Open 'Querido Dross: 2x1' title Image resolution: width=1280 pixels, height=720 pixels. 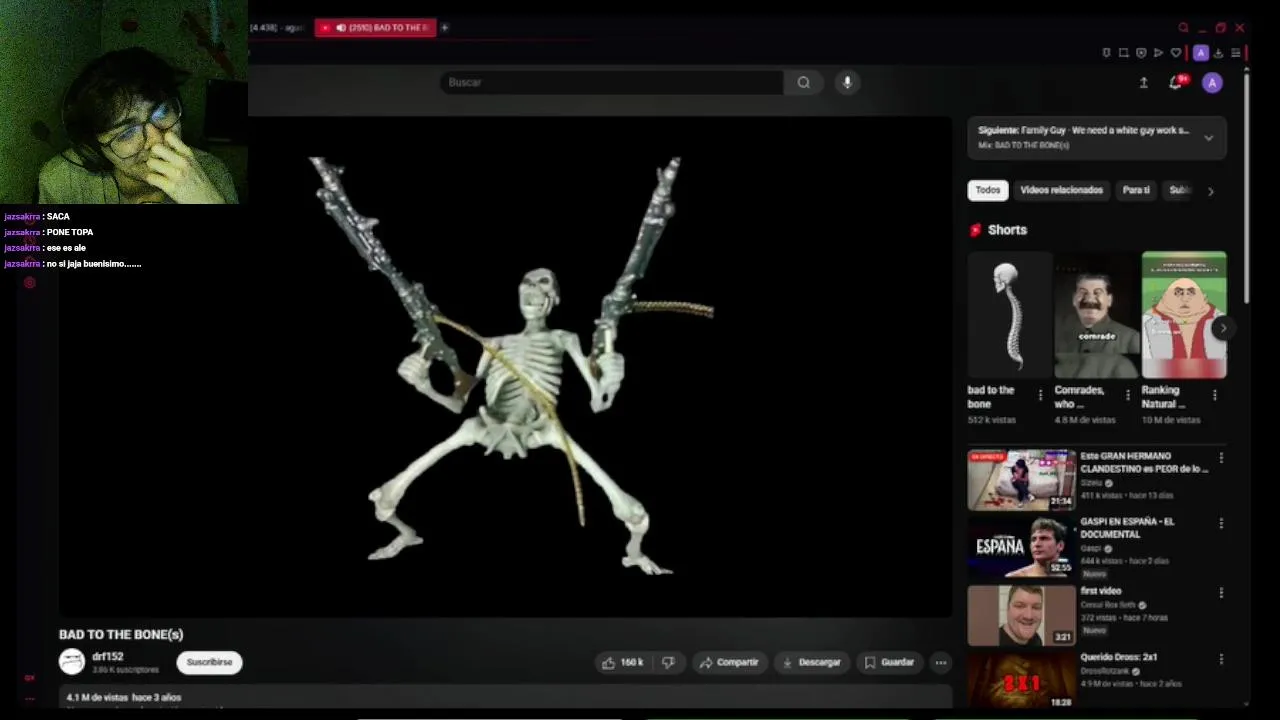(x=1119, y=657)
